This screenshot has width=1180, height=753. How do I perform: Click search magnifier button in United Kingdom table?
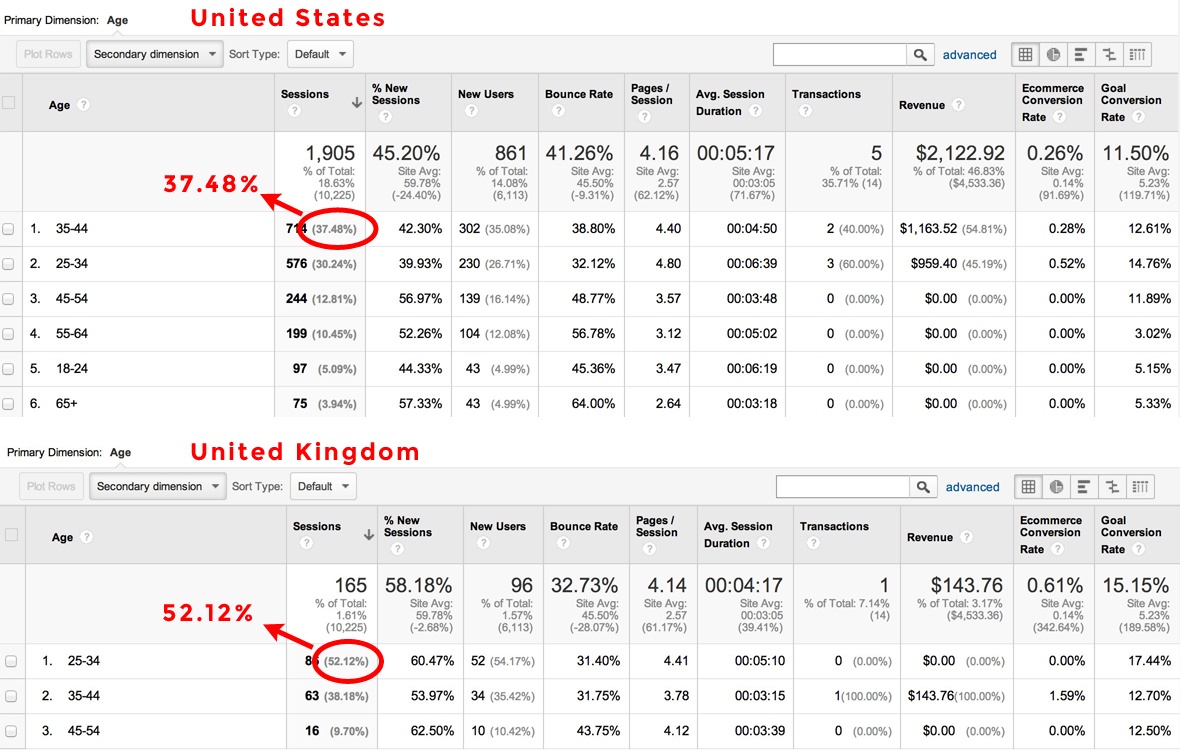point(922,487)
